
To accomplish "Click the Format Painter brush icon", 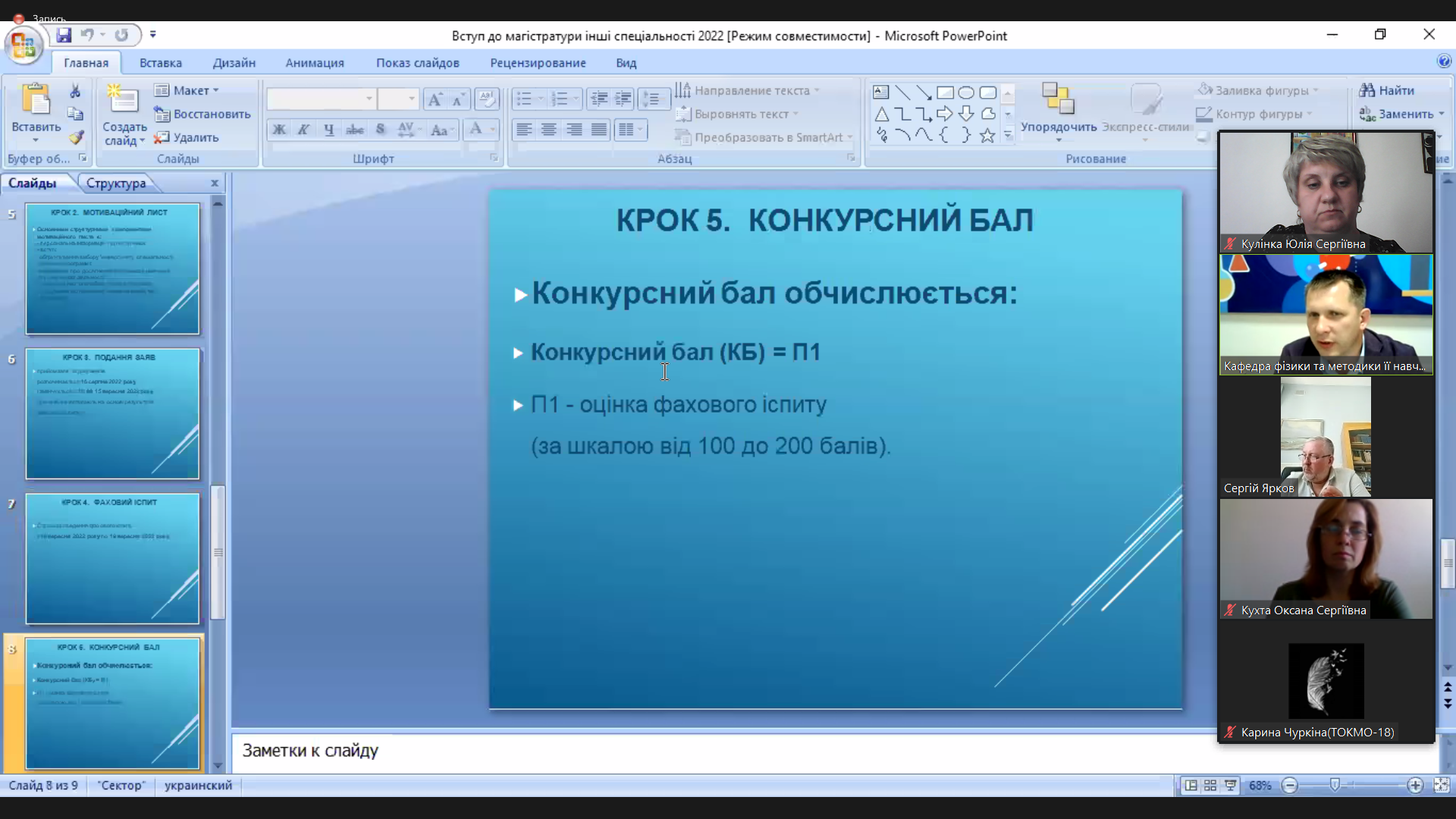I will click(75, 138).
